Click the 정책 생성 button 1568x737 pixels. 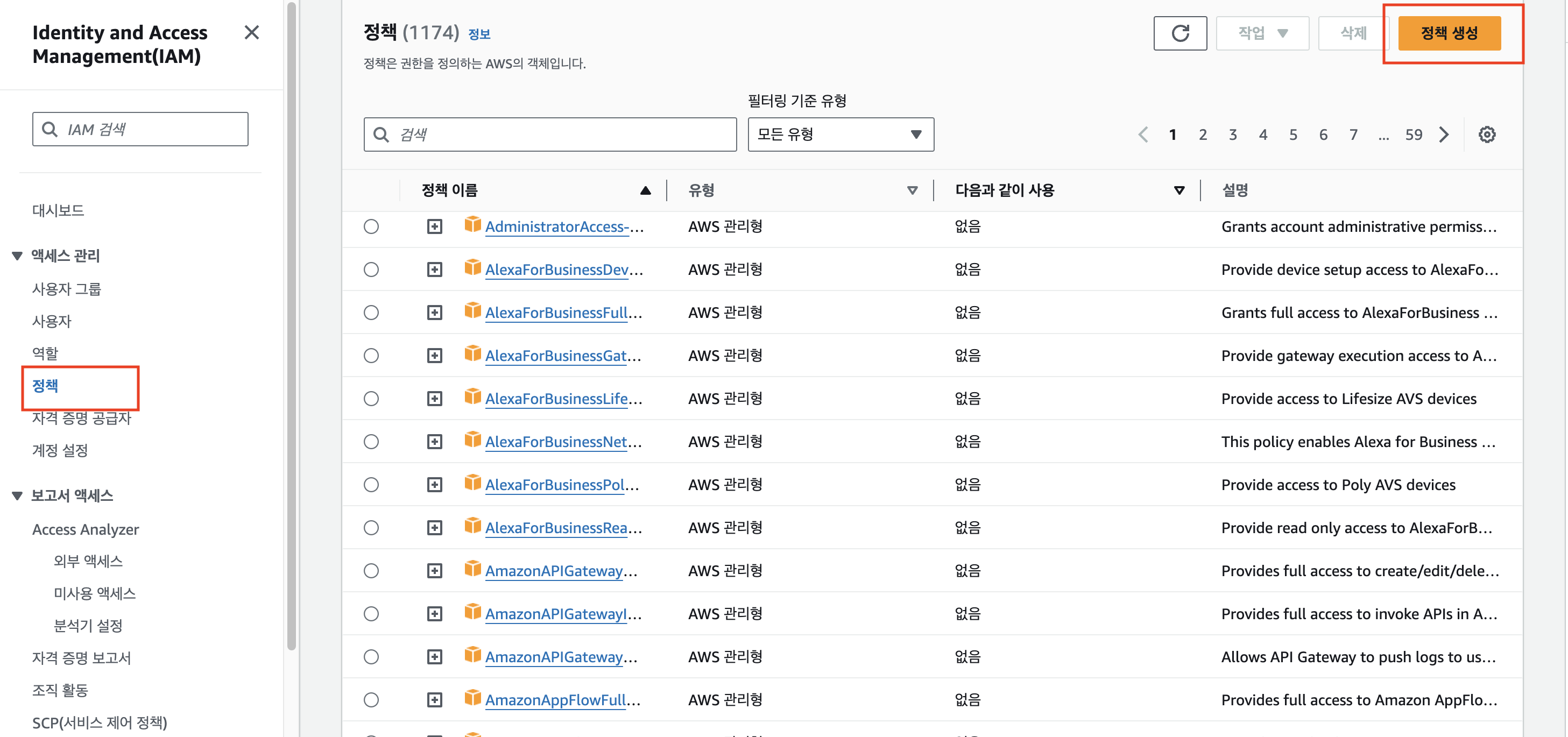point(1449,33)
